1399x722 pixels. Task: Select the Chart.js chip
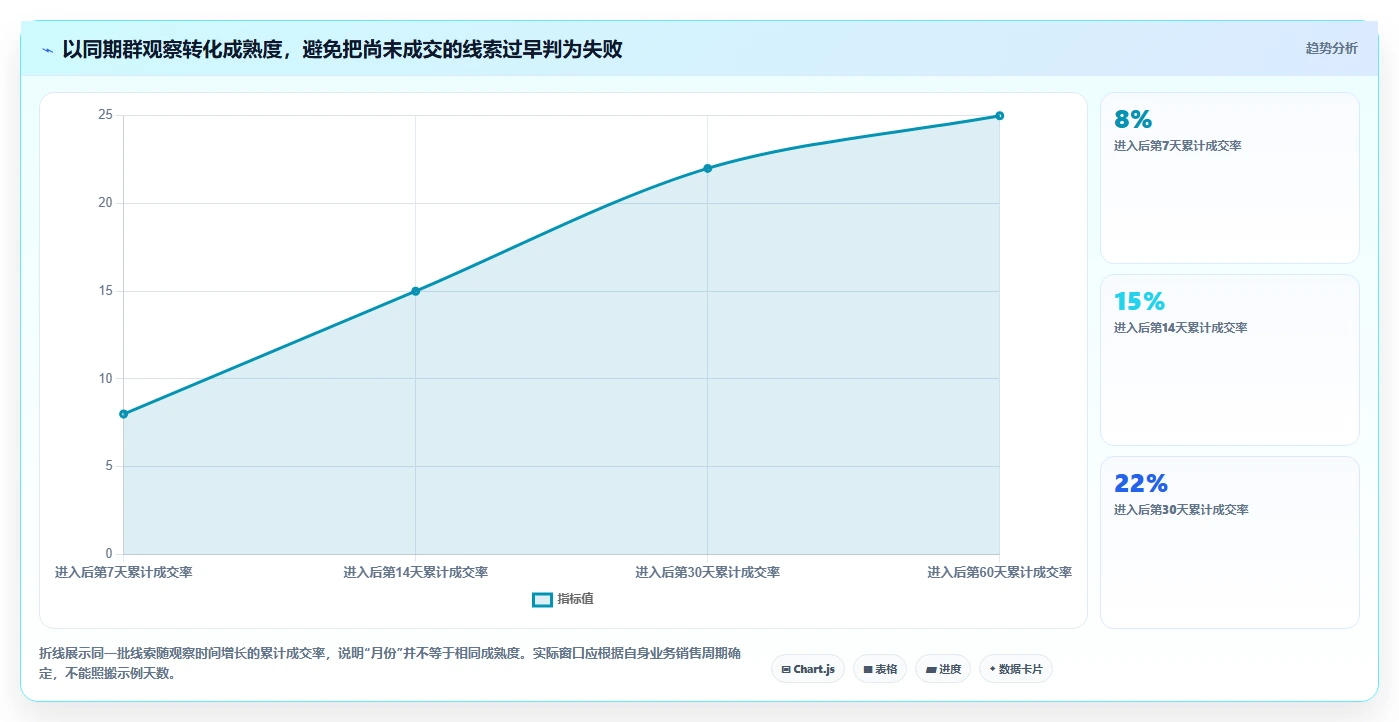808,669
